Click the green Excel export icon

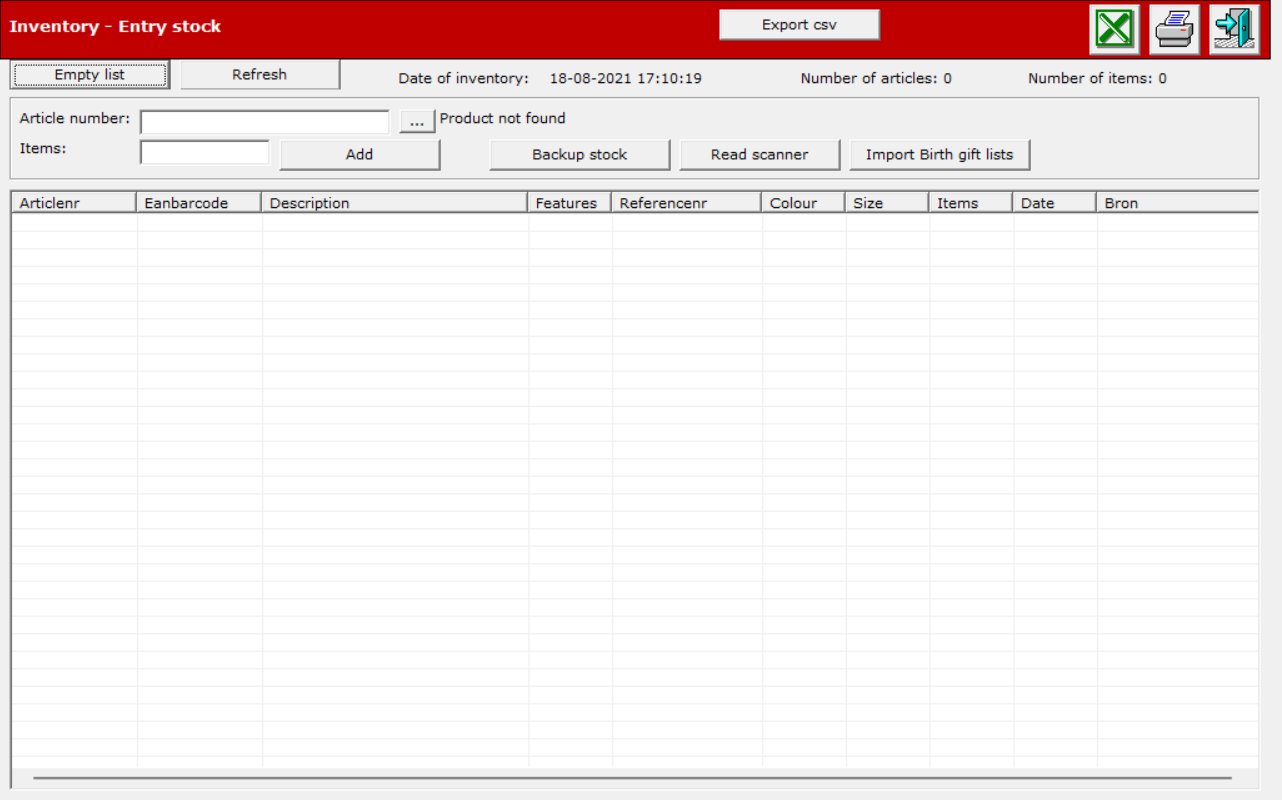pos(1114,29)
